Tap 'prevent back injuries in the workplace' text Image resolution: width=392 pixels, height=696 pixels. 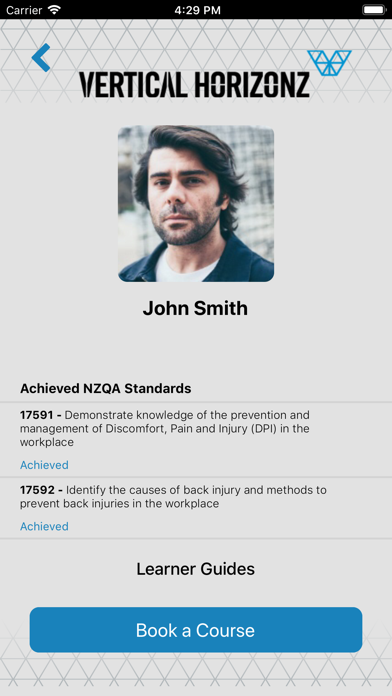pos(119,504)
